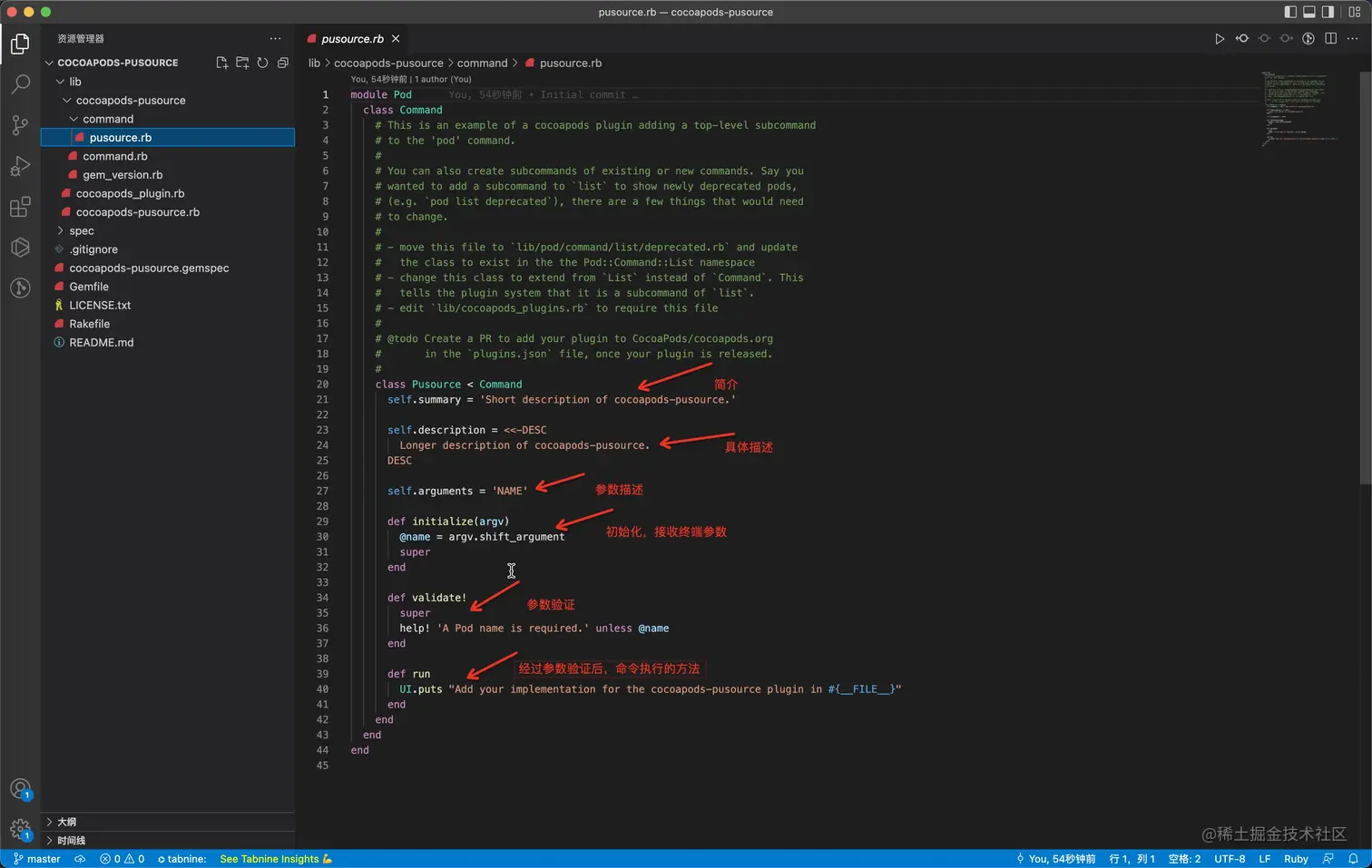
Task: Change end of line sequence LF
Action: click(x=1264, y=859)
